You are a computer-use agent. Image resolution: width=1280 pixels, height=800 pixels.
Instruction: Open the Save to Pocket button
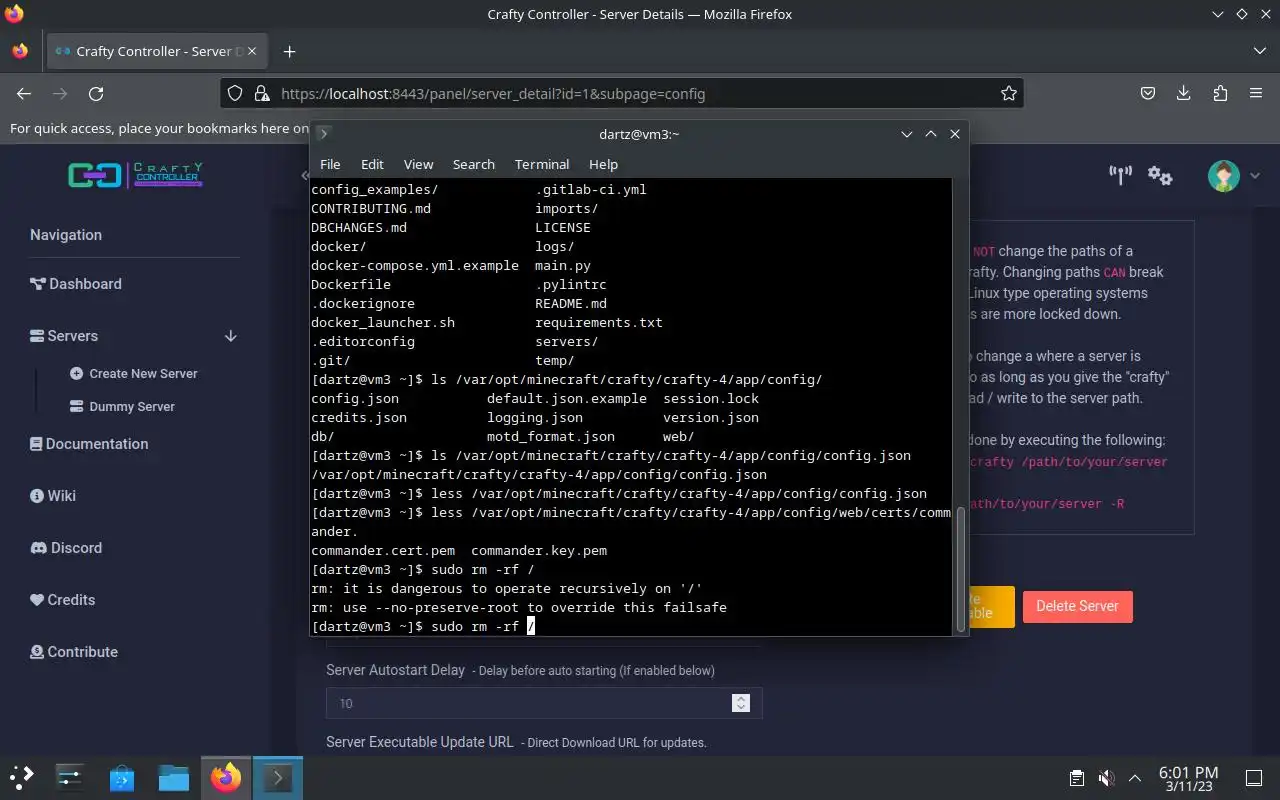pyautogui.click(x=1148, y=93)
